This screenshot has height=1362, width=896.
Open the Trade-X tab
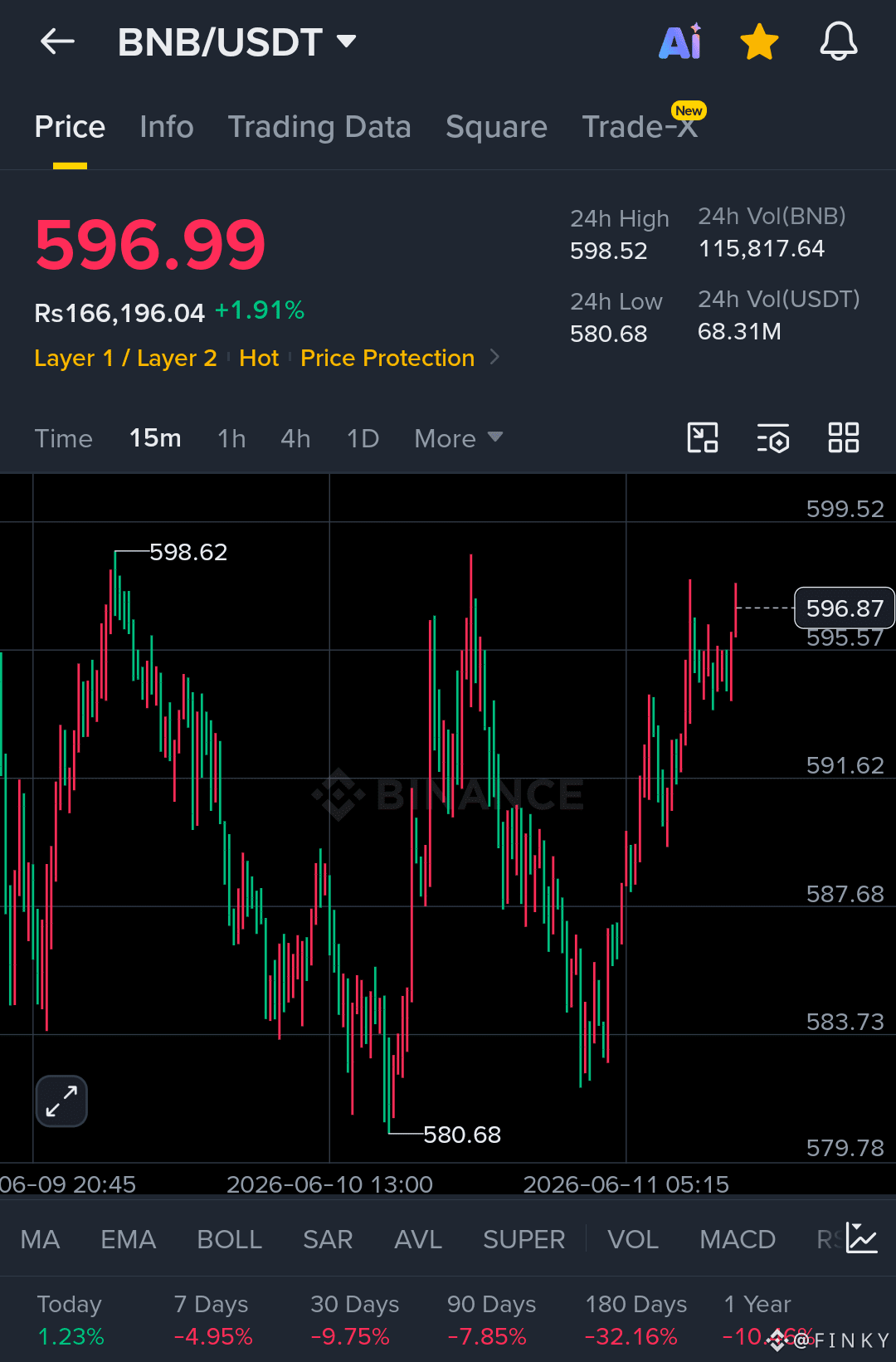[x=640, y=127]
